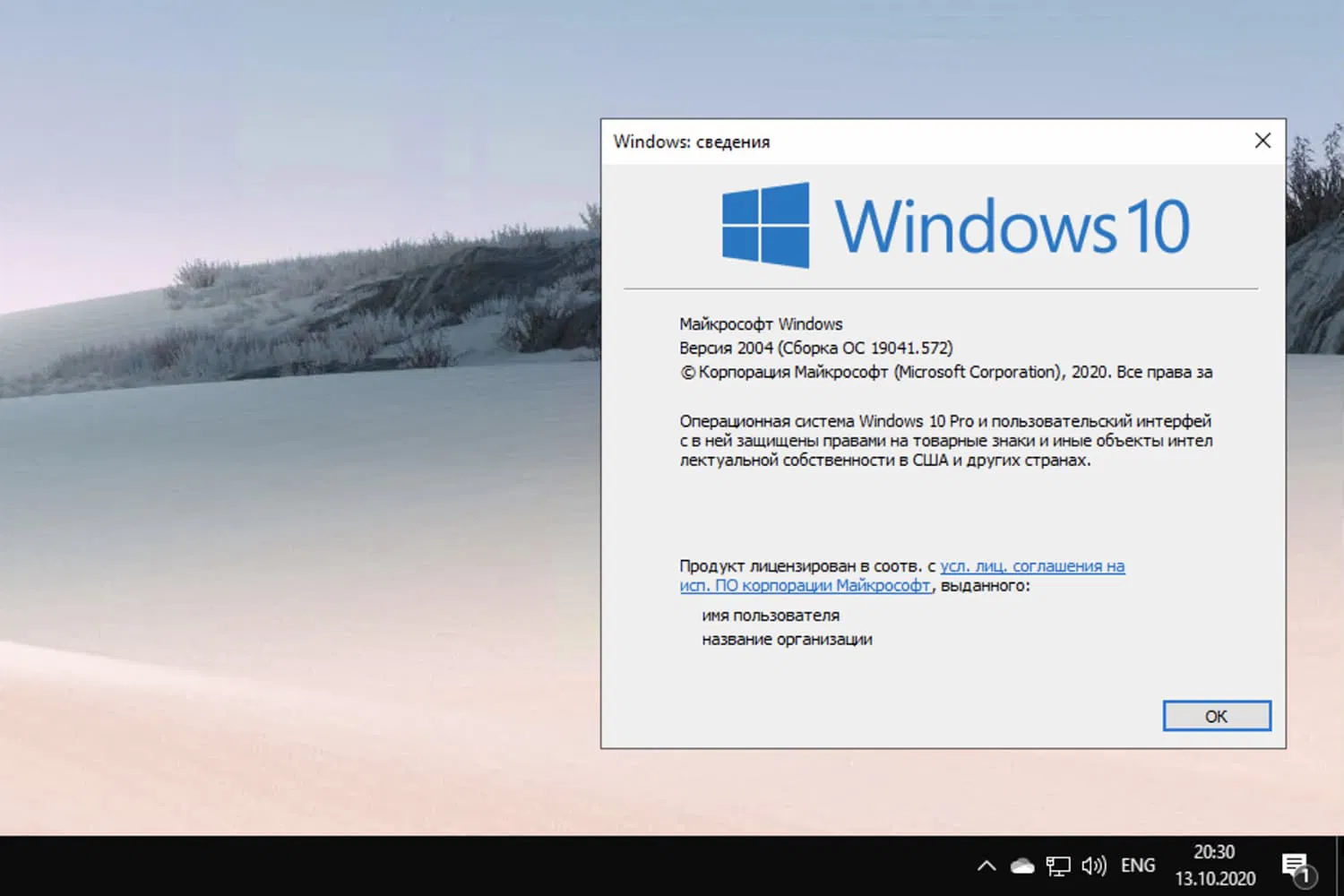Viewport: 1344px width, 896px height.
Task: Open Action Center from the taskbar corner
Action: click(x=1297, y=865)
